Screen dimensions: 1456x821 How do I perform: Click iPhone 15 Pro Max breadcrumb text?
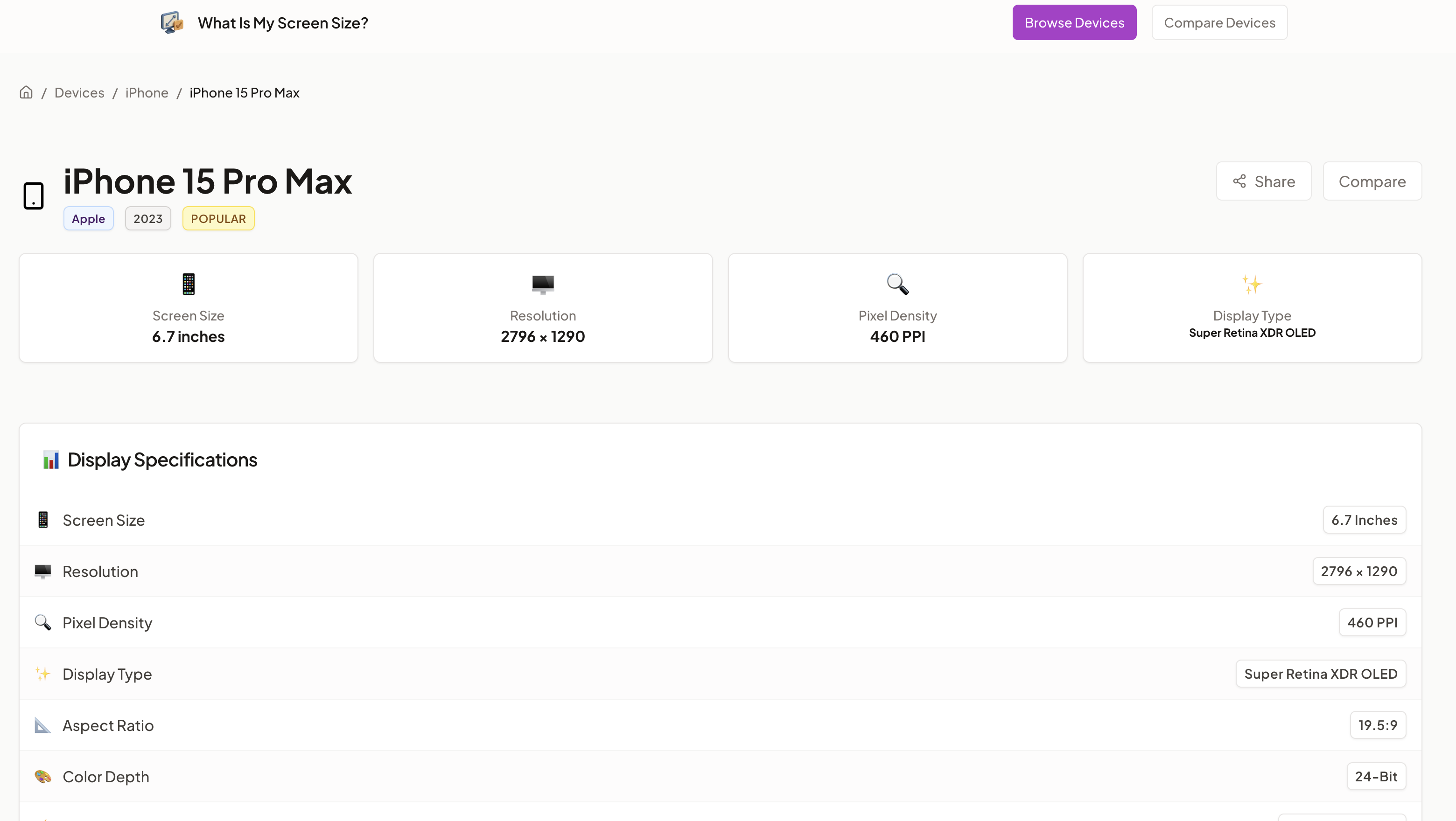pos(244,93)
